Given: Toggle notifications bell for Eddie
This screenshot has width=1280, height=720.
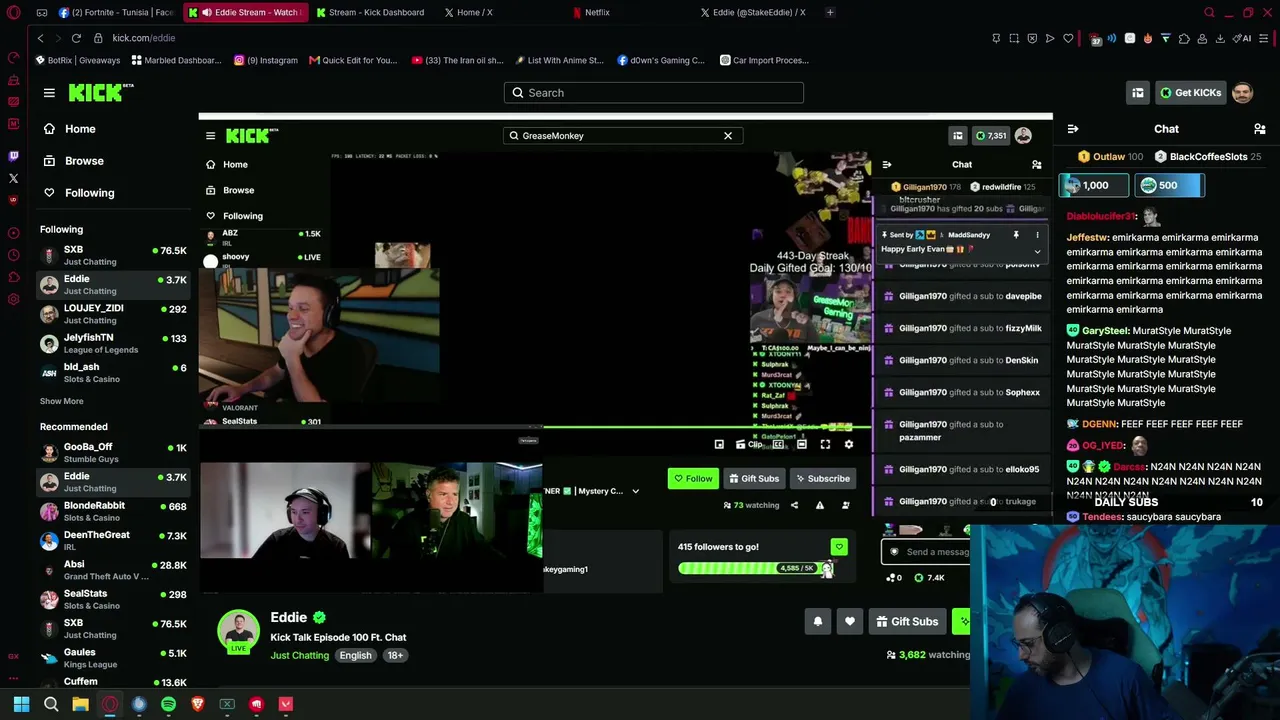Looking at the screenshot, I should [x=818, y=622].
